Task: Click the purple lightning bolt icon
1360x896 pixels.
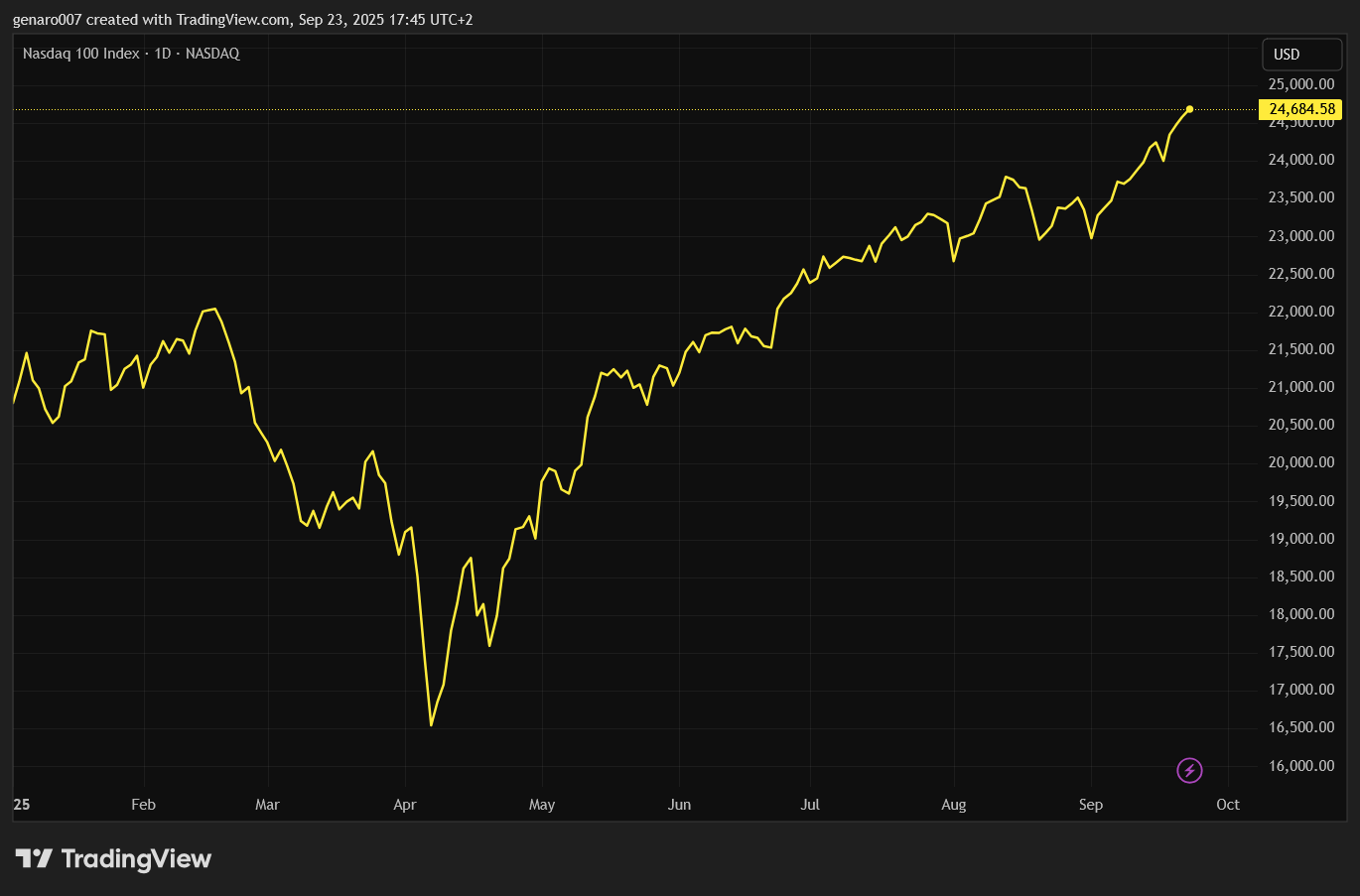Action: tap(1189, 771)
